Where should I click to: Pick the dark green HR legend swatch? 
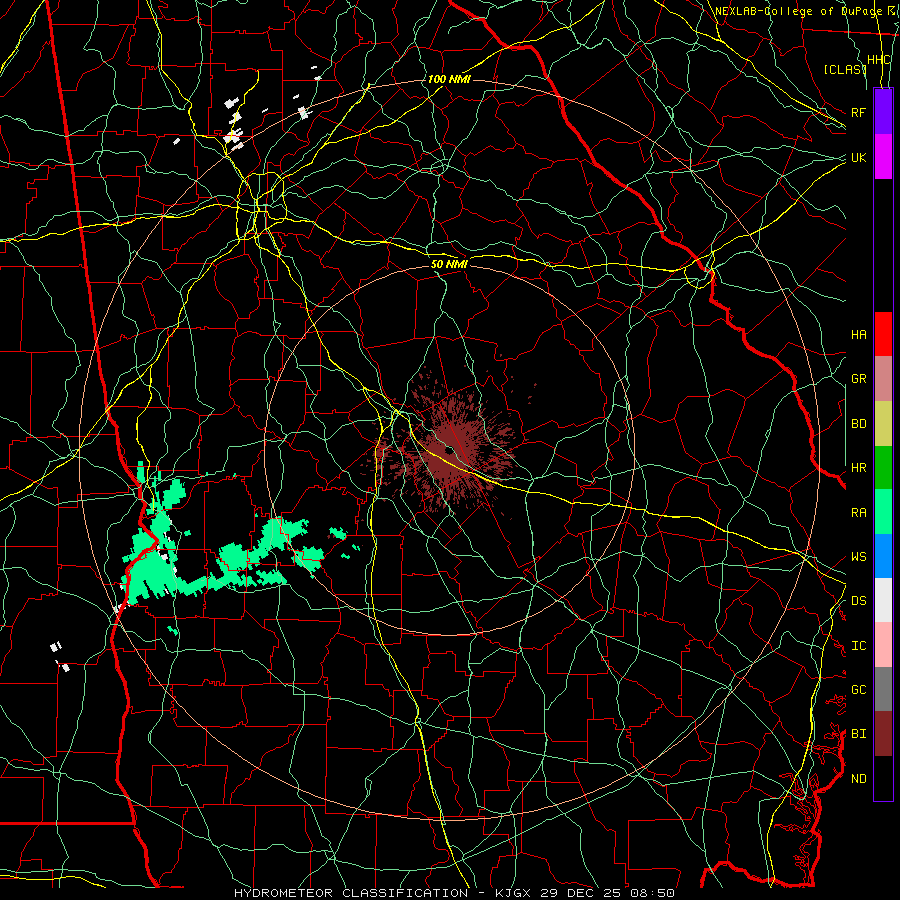(x=883, y=467)
